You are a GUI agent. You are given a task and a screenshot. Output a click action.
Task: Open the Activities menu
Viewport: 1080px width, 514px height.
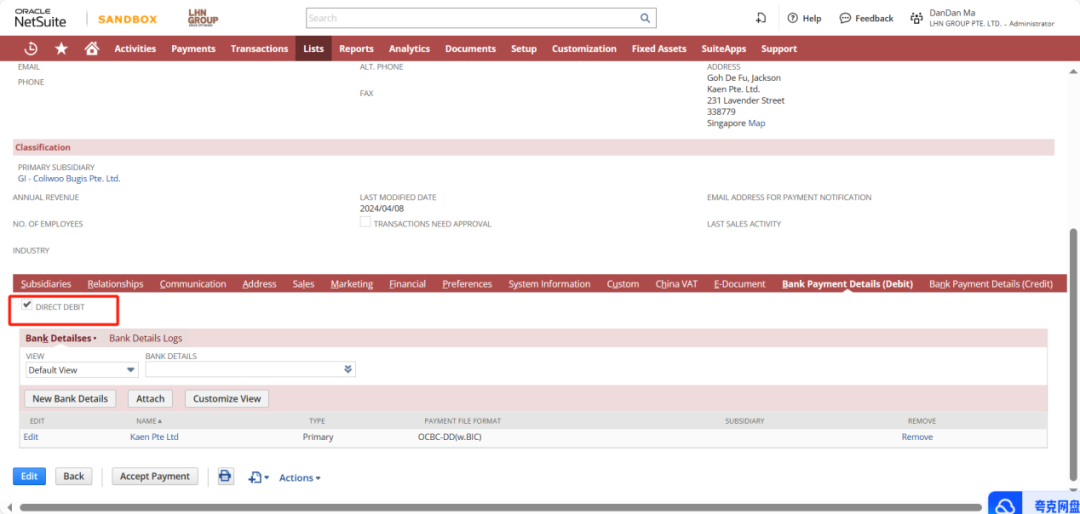click(135, 49)
